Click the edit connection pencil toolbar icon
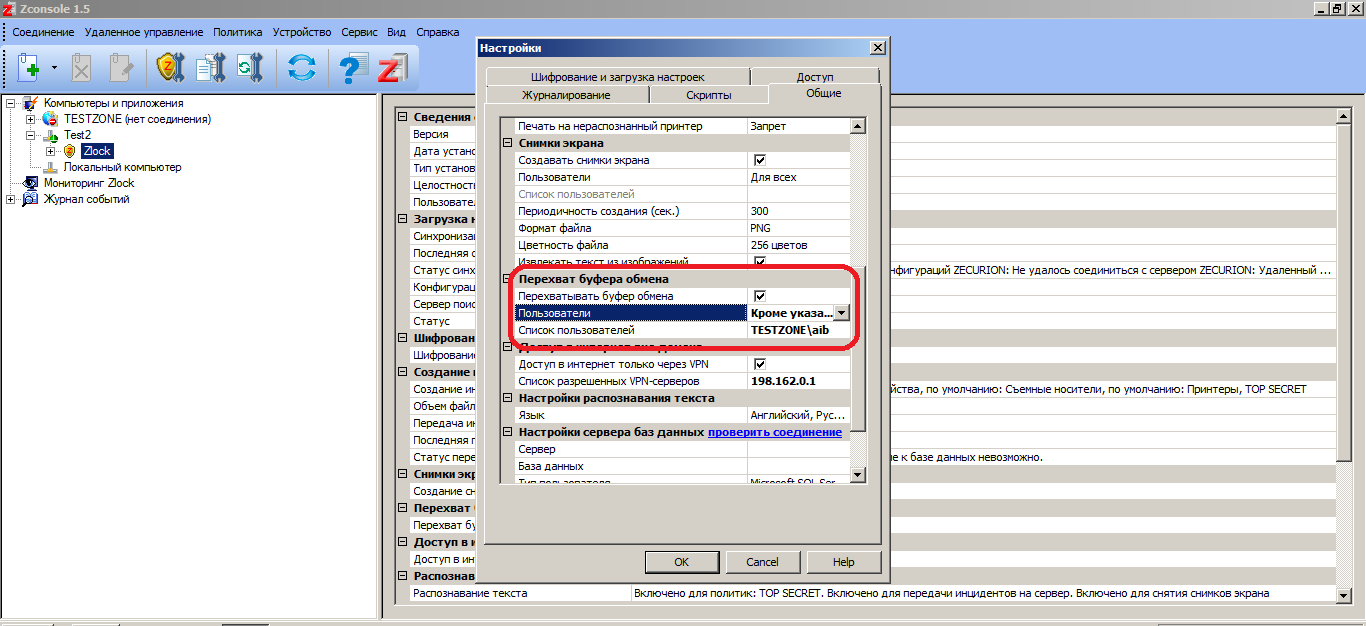This screenshot has height=626, width=1366. (121, 68)
